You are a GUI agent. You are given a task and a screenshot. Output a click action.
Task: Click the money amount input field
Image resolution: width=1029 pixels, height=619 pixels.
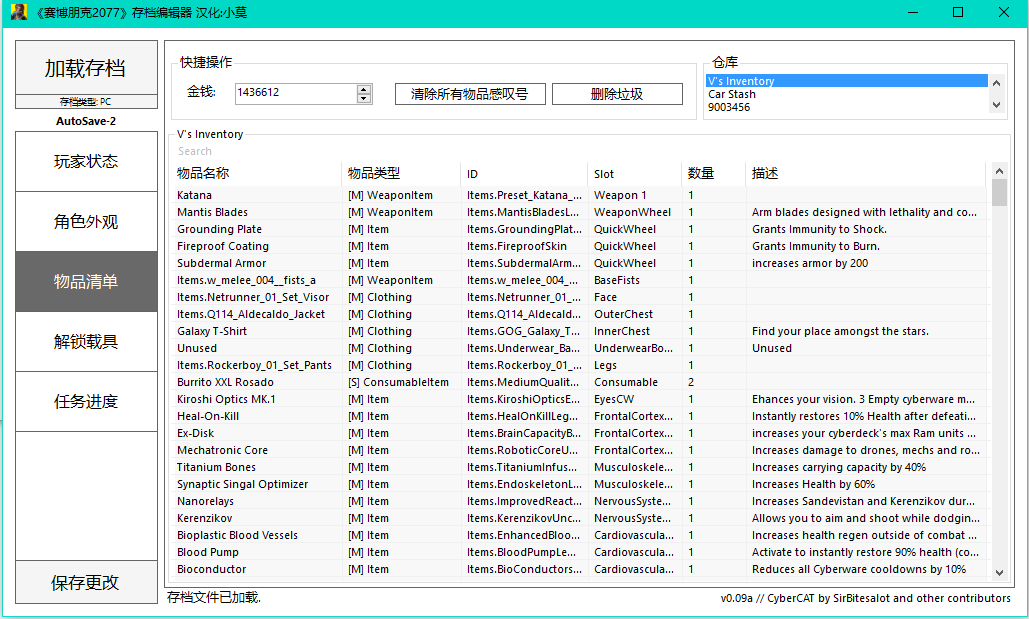click(295, 93)
